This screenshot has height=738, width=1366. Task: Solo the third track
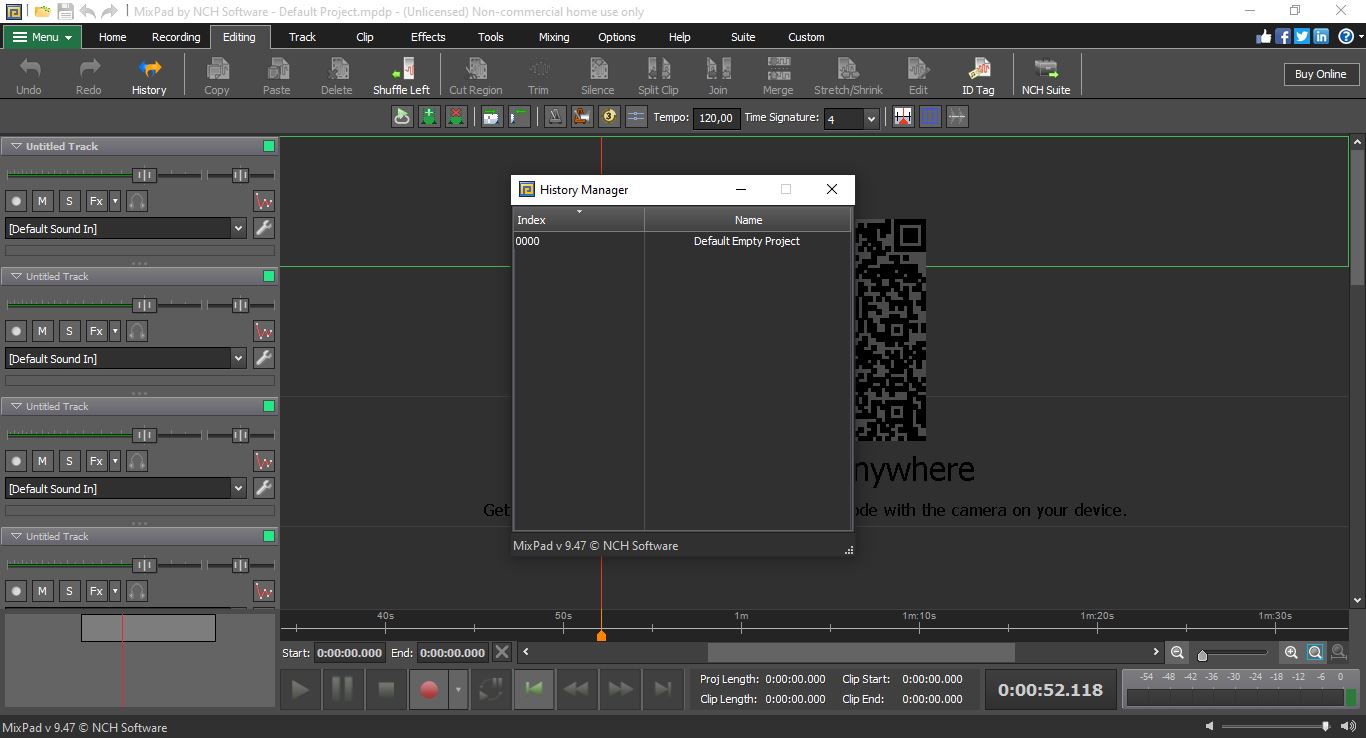pyautogui.click(x=69, y=461)
